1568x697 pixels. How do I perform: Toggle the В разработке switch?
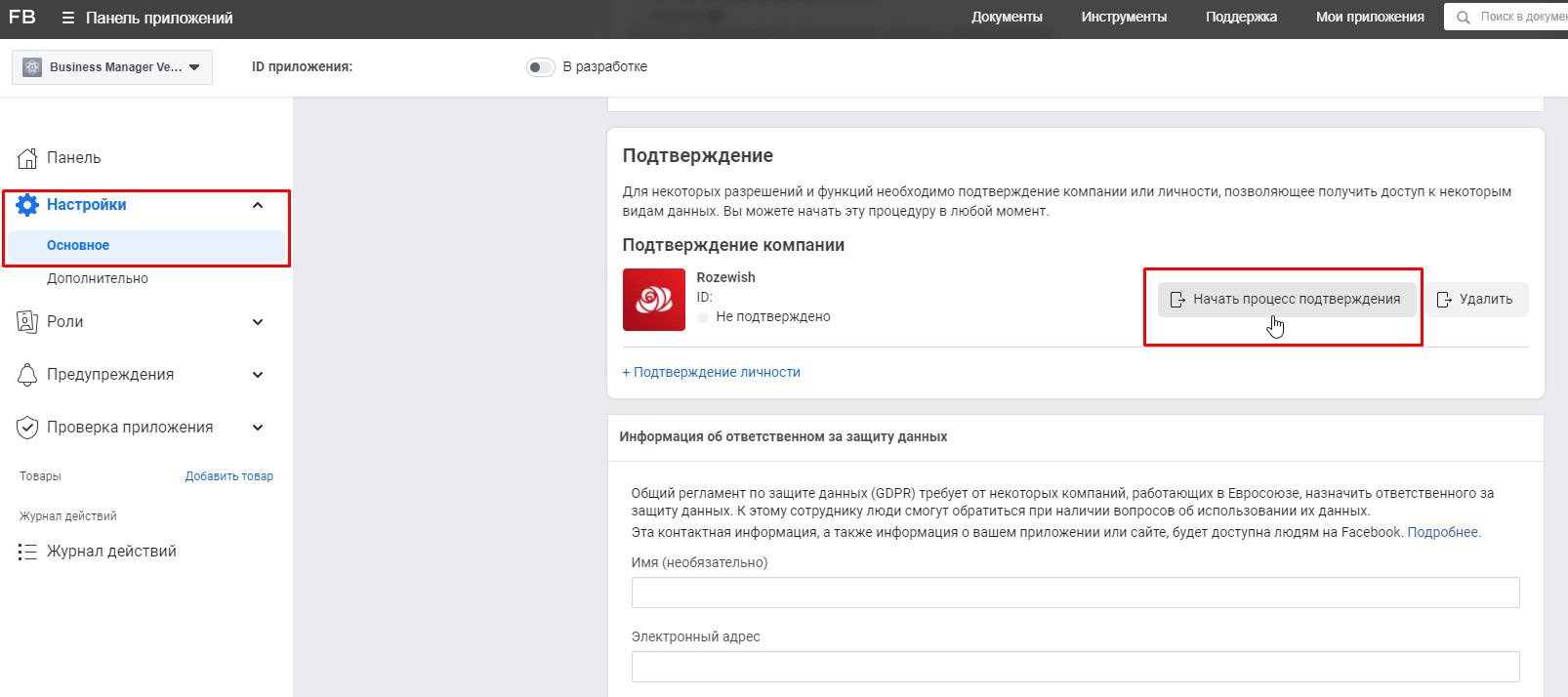[x=540, y=67]
